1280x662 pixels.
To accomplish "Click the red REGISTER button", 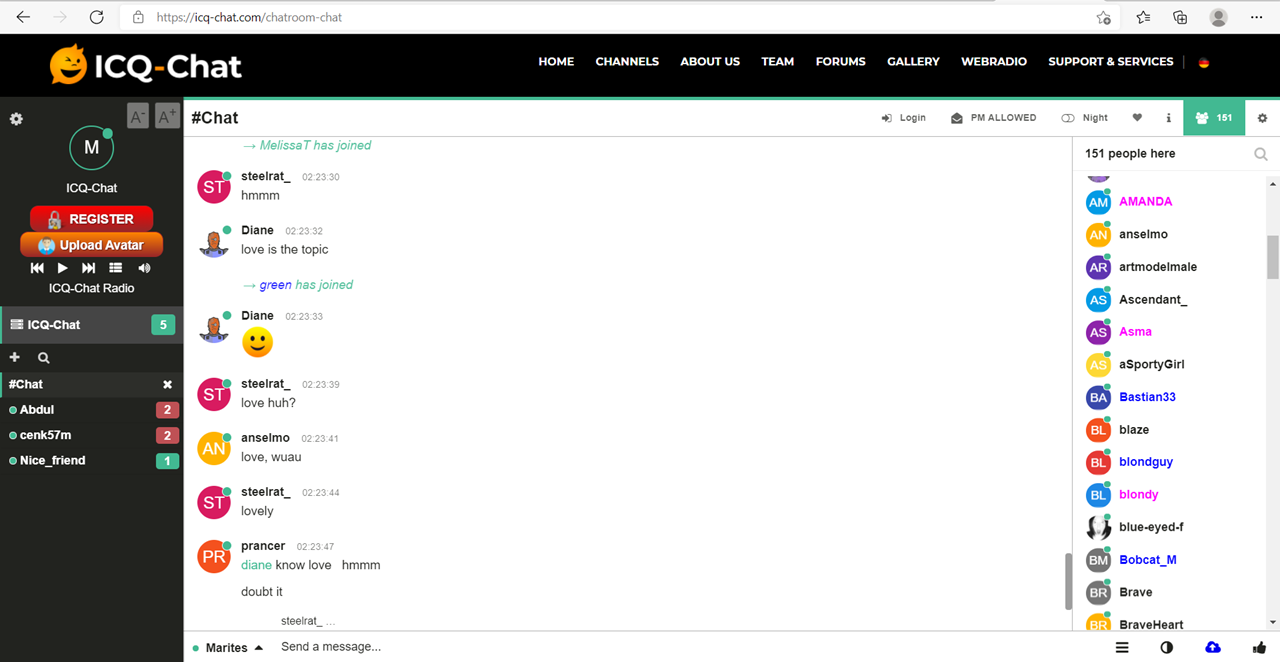I will (91, 219).
